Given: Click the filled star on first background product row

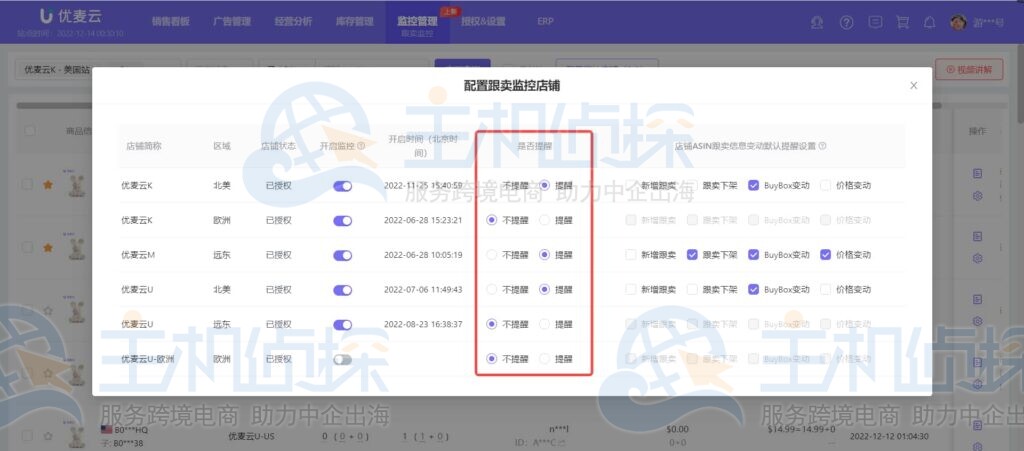Looking at the screenshot, I should click(x=48, y=185).
